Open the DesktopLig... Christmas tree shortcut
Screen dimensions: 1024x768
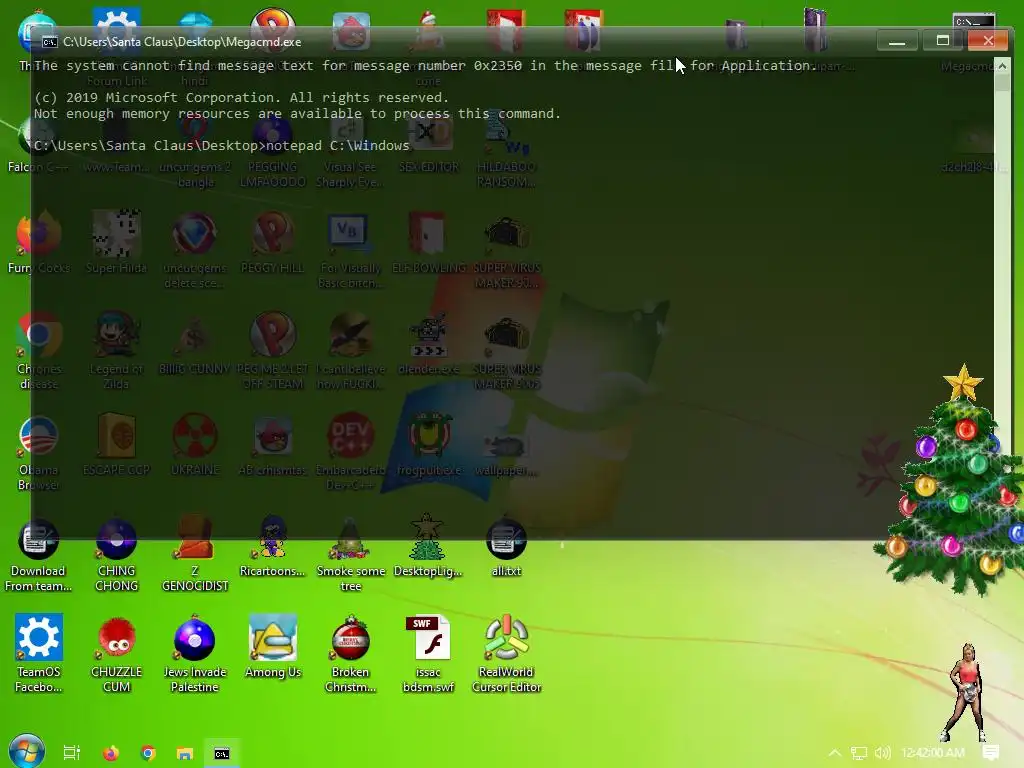point(428,547)
